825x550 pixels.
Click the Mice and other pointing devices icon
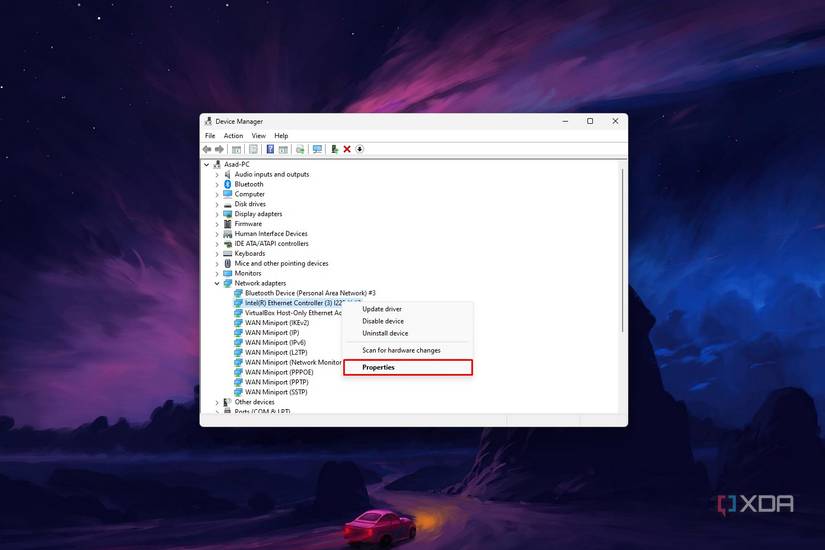pyautogui.click(x=227, y=263)
